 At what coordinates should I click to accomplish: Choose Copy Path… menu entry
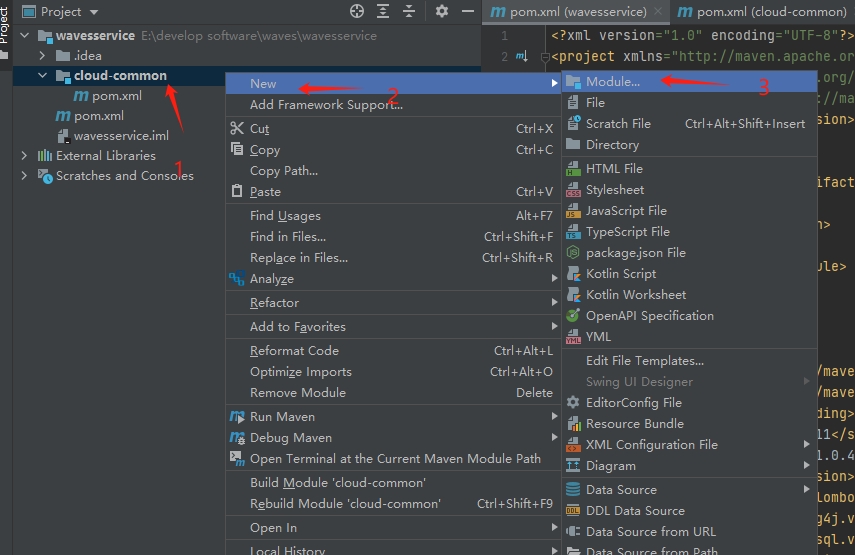(x=393, y=171)
